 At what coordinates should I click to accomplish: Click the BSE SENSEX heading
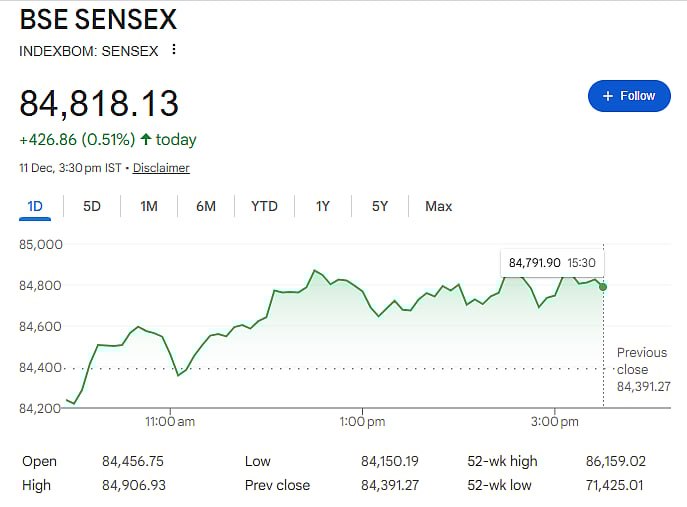(97, 18)
